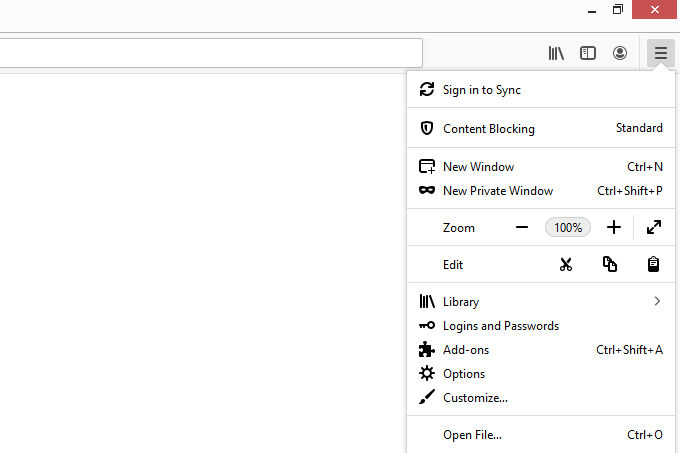
Task: Zoom out with the minus button
Action: (522, 227)
